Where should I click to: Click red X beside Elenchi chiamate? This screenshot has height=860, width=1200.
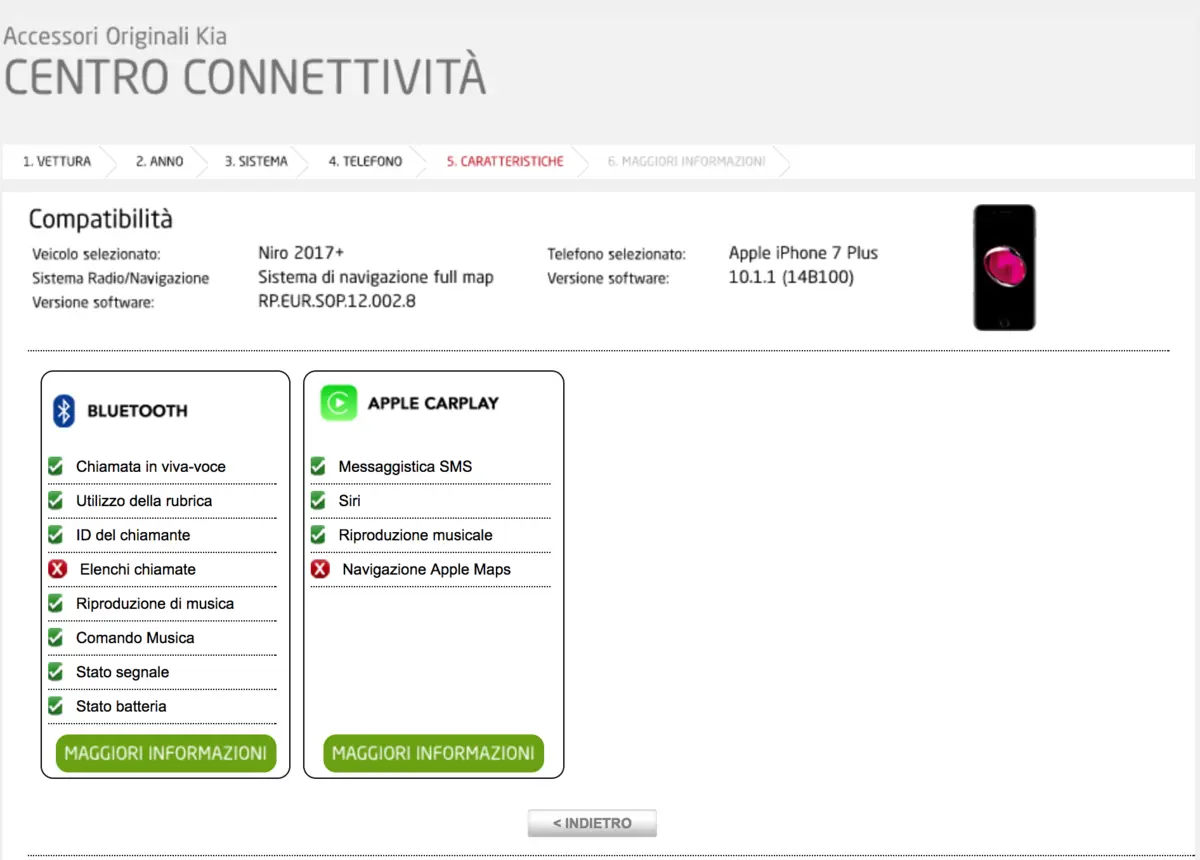point(57,569)
